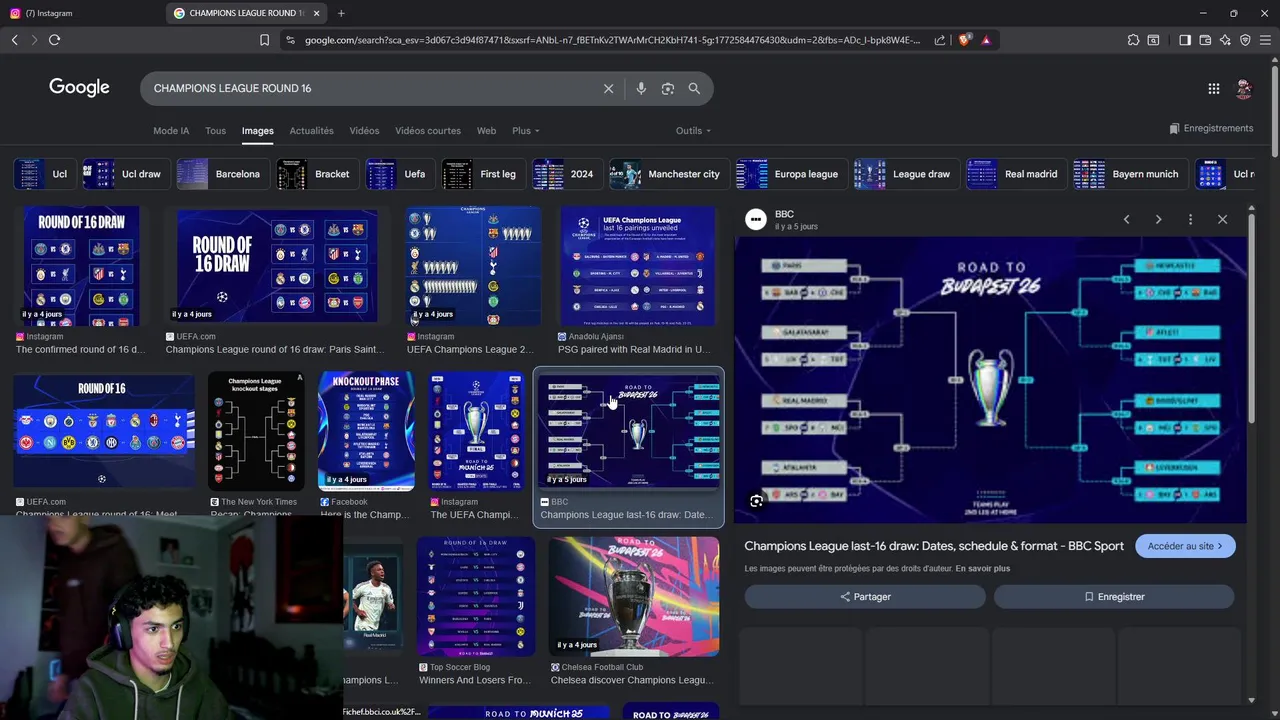Clear the Google search box
Viewport: 1280px width, 720px height.
608,88
